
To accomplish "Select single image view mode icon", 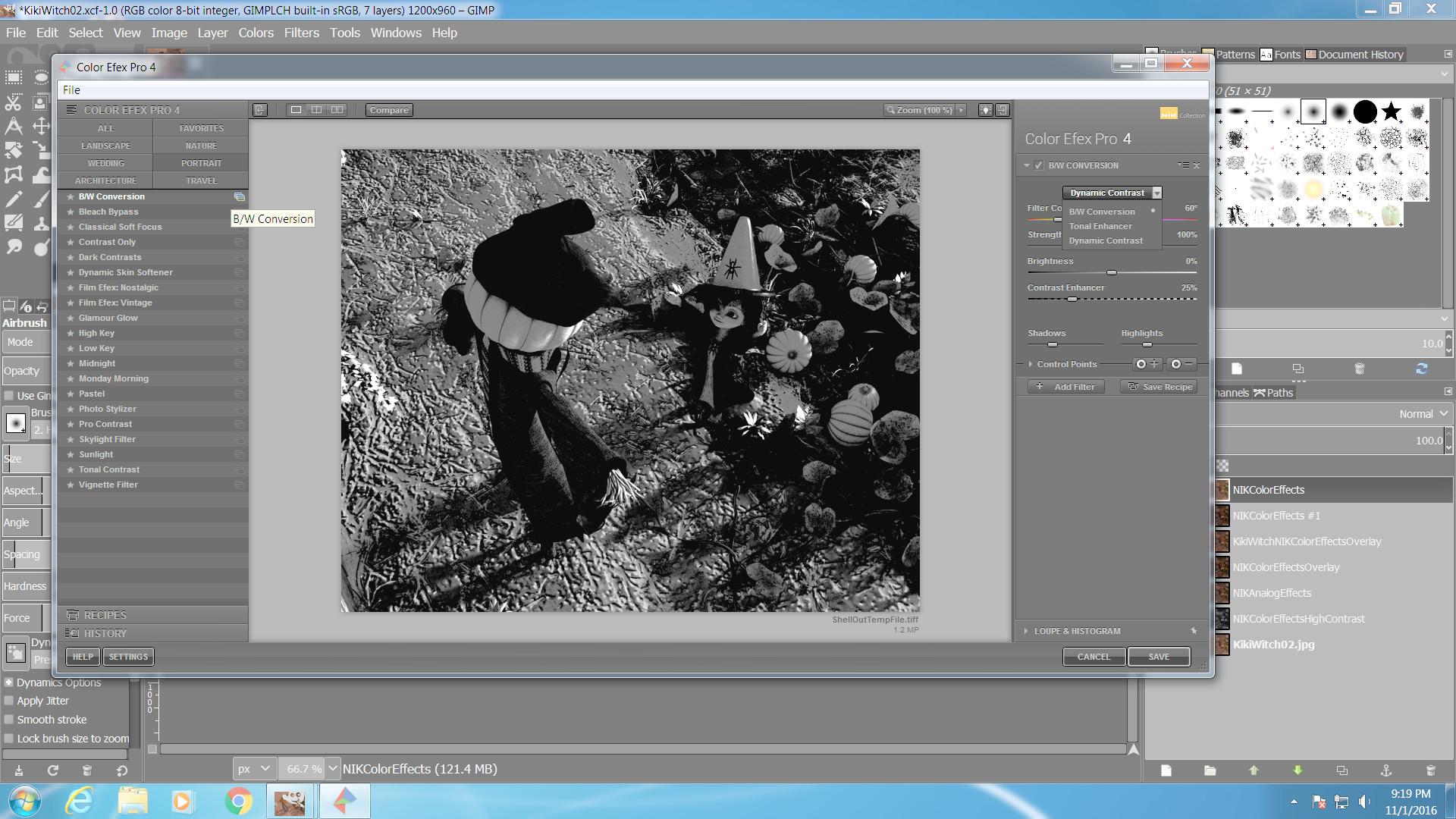I will (x=296, y=110).
